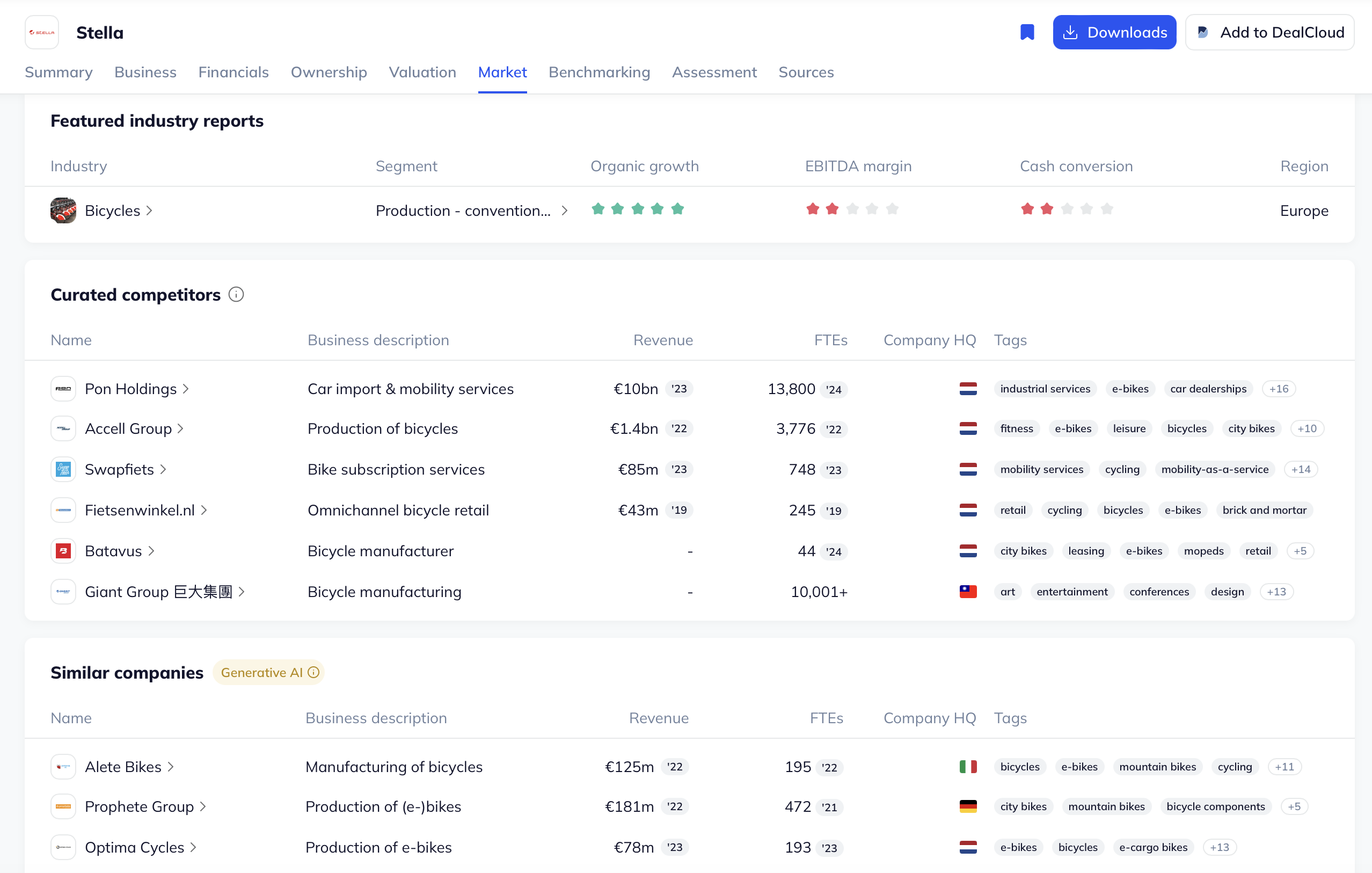The image size is (1372, 873).
Task: Open the Assessment tab
Action: 714,72
